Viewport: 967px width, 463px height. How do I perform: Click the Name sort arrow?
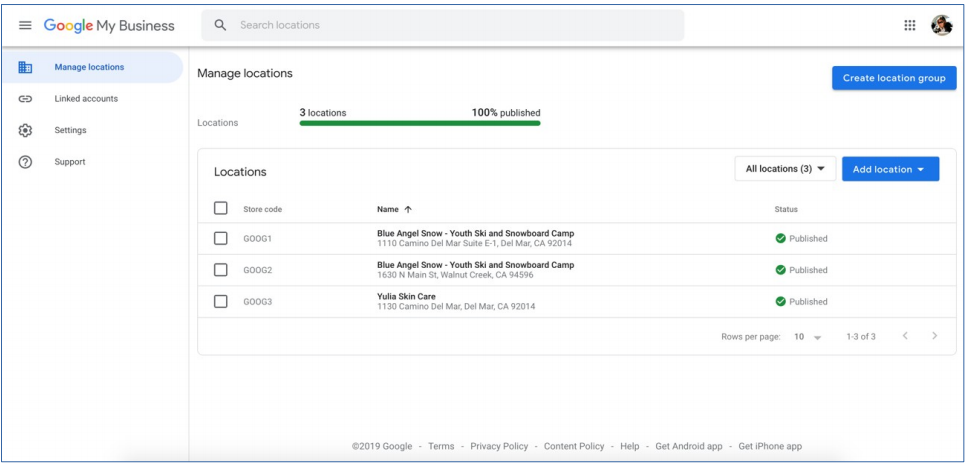[x=408, y=209]
